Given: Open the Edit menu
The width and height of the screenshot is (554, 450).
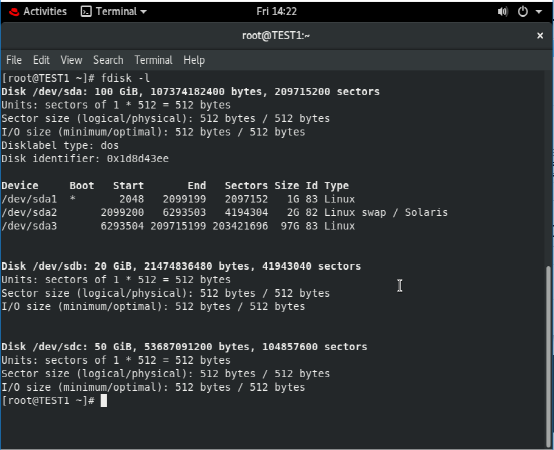Looking at the screenshot, I should pyautogui.click(x=41, y=60).
